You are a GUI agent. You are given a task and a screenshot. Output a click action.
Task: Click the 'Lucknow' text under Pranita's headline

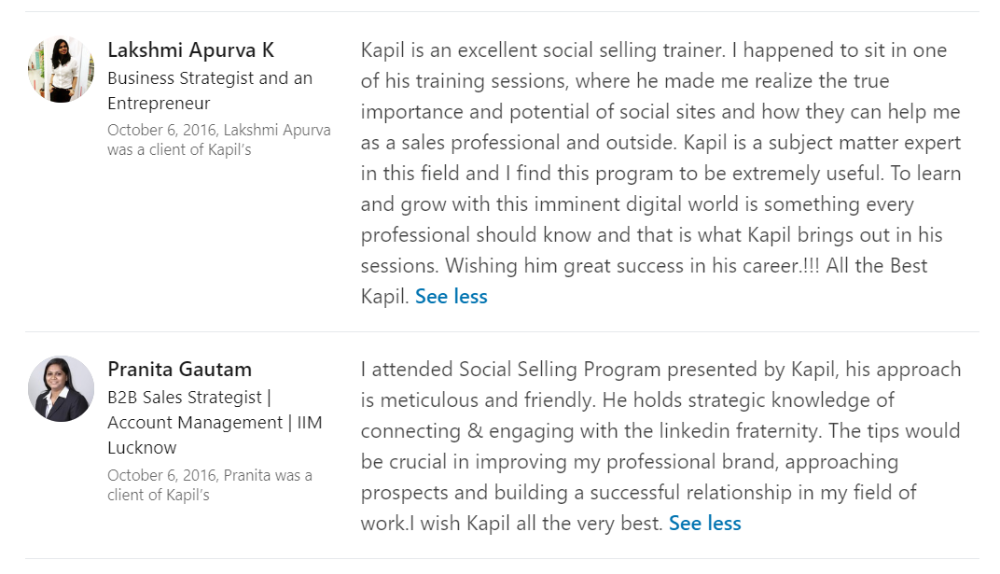tap(142, 448)
